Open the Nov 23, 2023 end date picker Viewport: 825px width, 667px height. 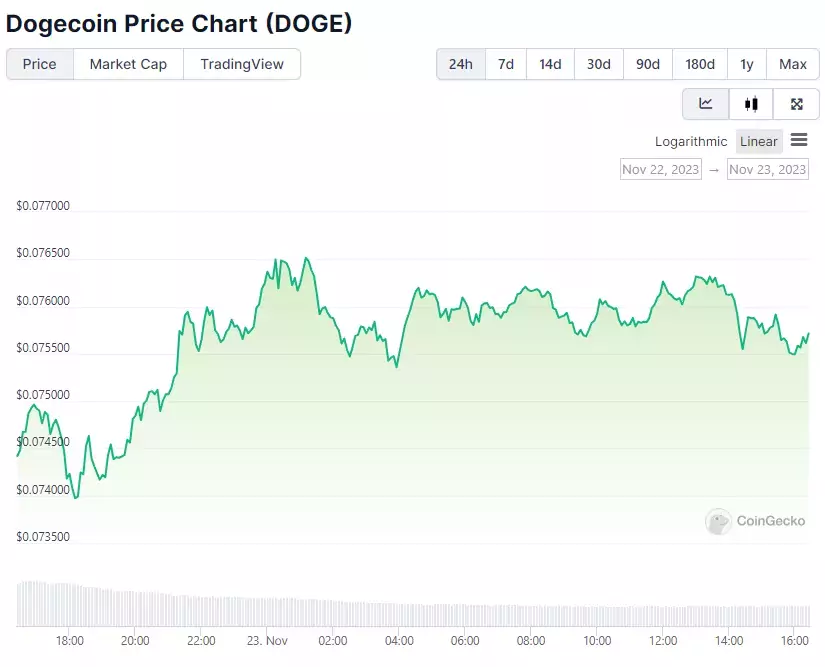click(x=768, y=169)
